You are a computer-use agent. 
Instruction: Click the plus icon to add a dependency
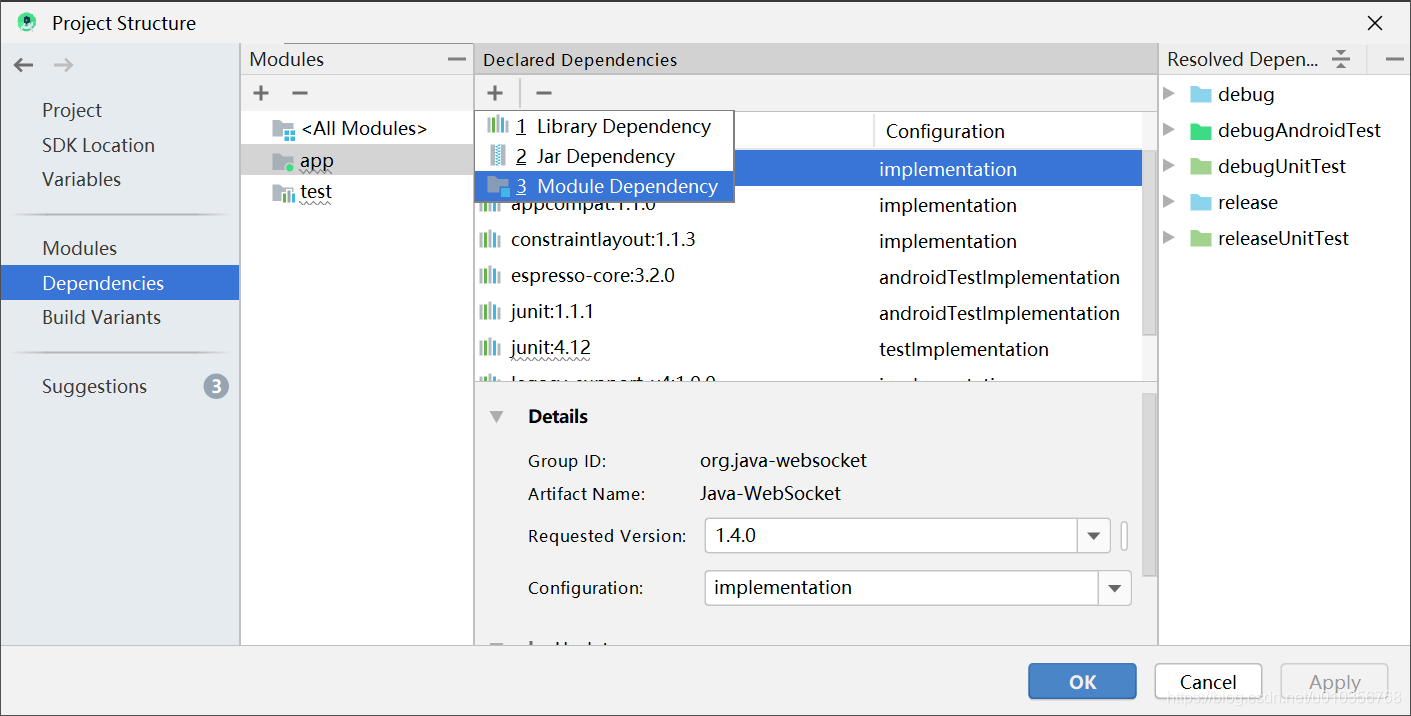[x=495, y=93]
